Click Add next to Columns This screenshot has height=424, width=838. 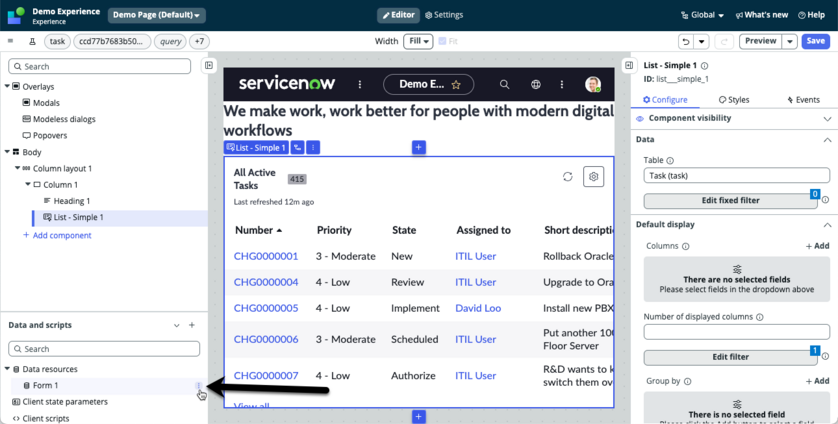817,246
